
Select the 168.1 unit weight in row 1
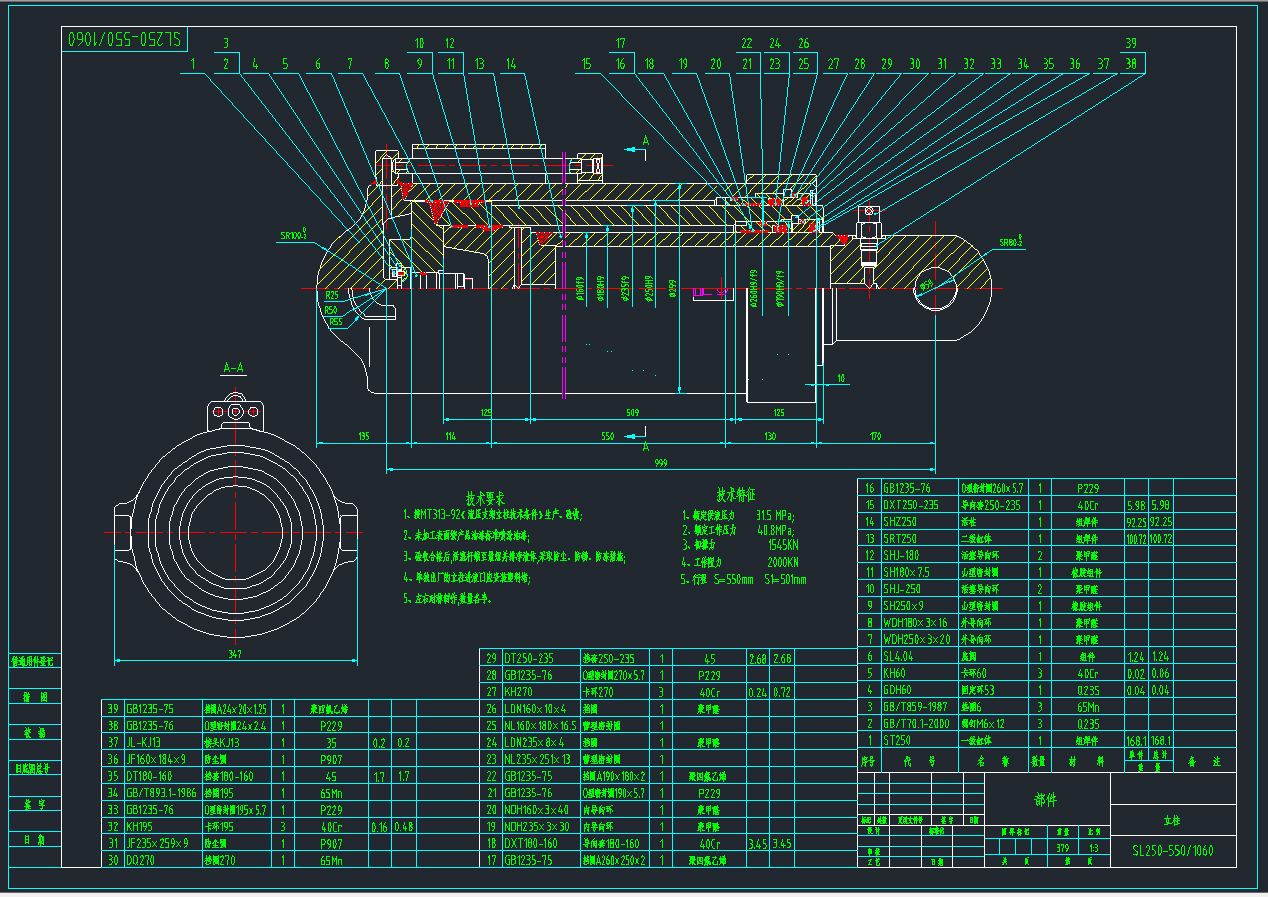1135,741
